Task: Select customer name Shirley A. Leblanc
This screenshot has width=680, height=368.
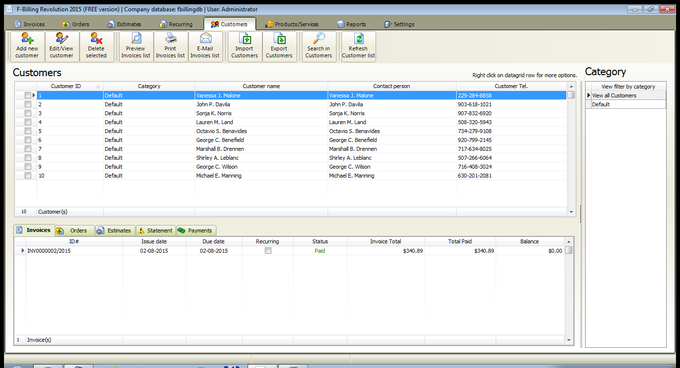Action: pyautogui.click(x=217, y=158)
